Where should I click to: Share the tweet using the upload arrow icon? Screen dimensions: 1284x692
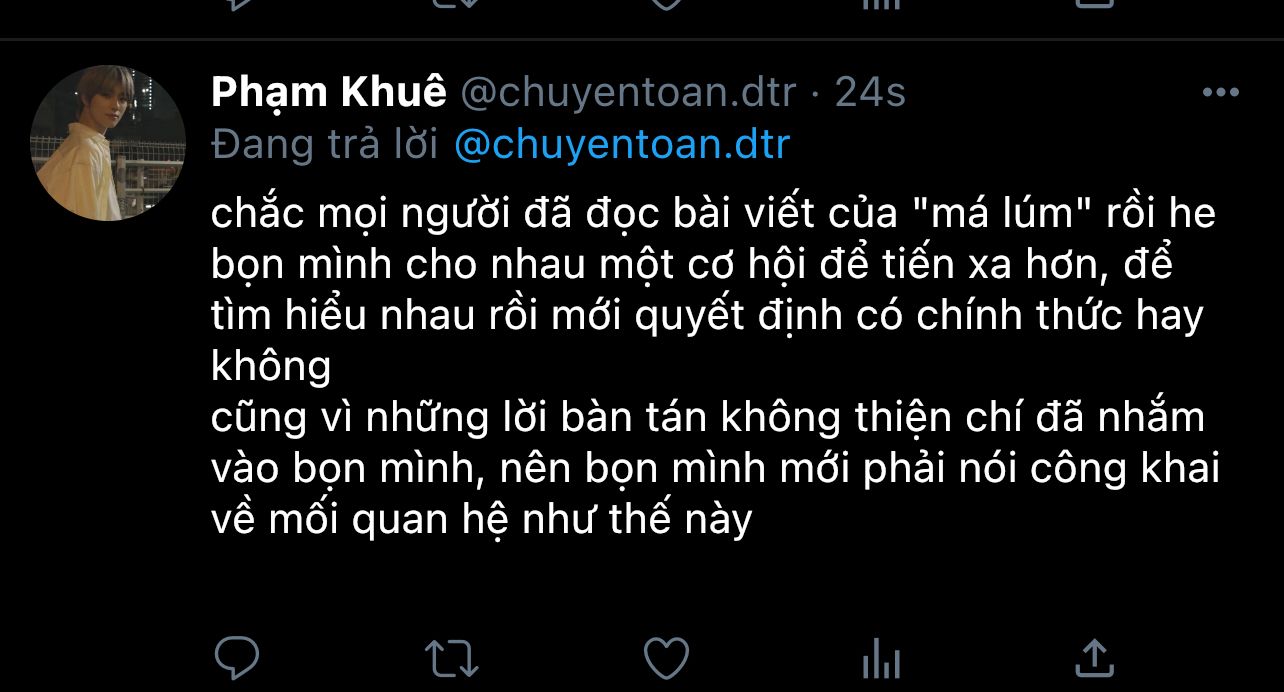[1094, 658]
